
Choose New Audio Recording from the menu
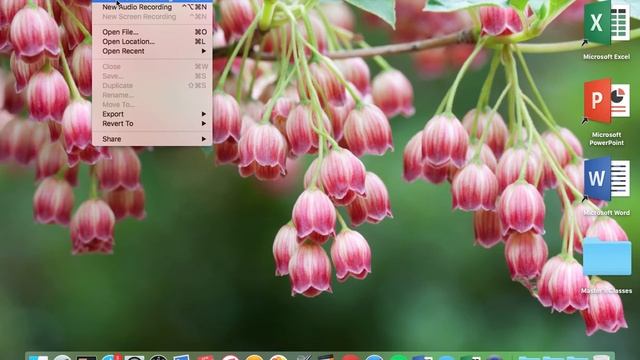coord(152,7)
